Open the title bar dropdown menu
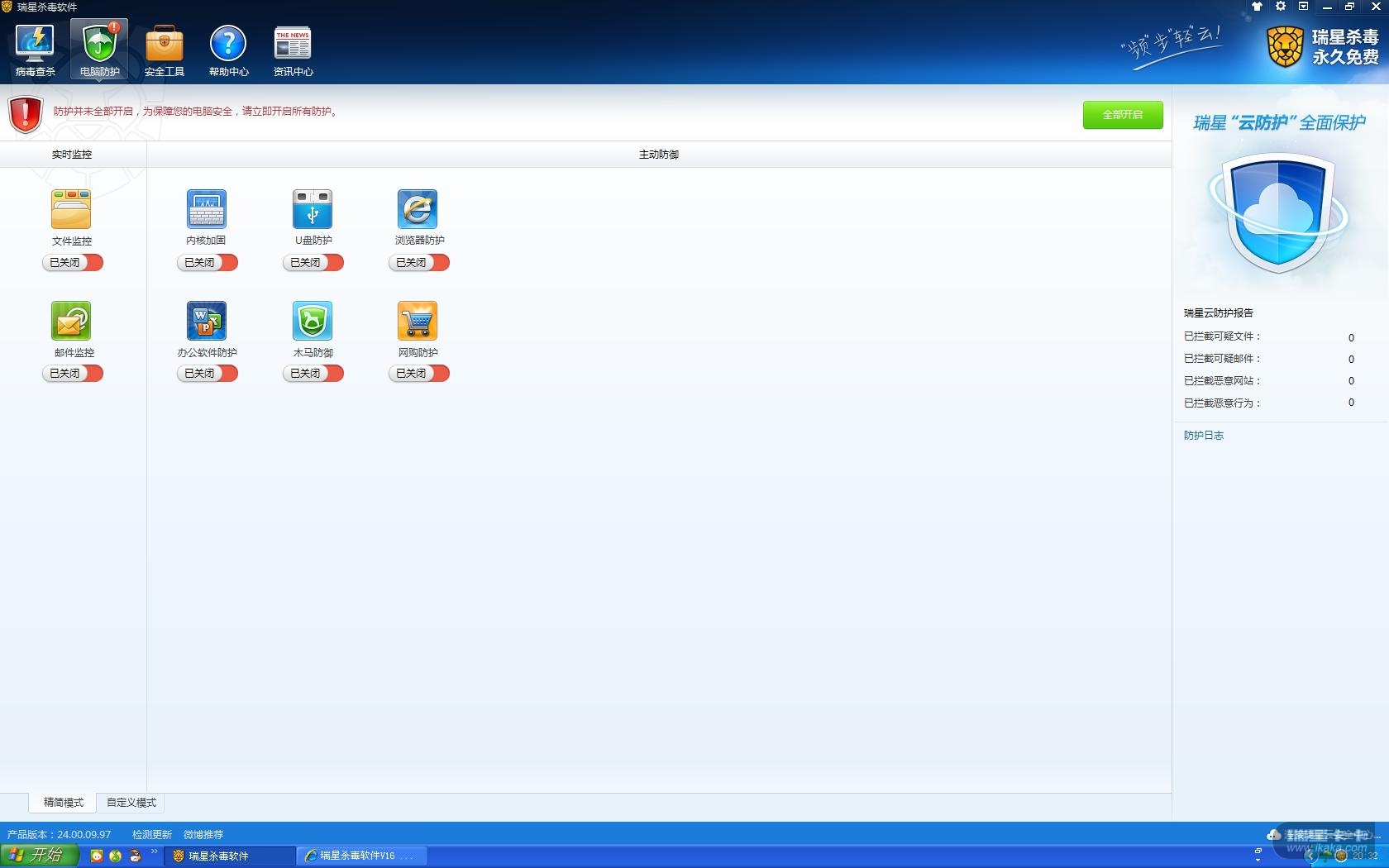This screenshot has width=1389, height=868. pos(1304,7)
